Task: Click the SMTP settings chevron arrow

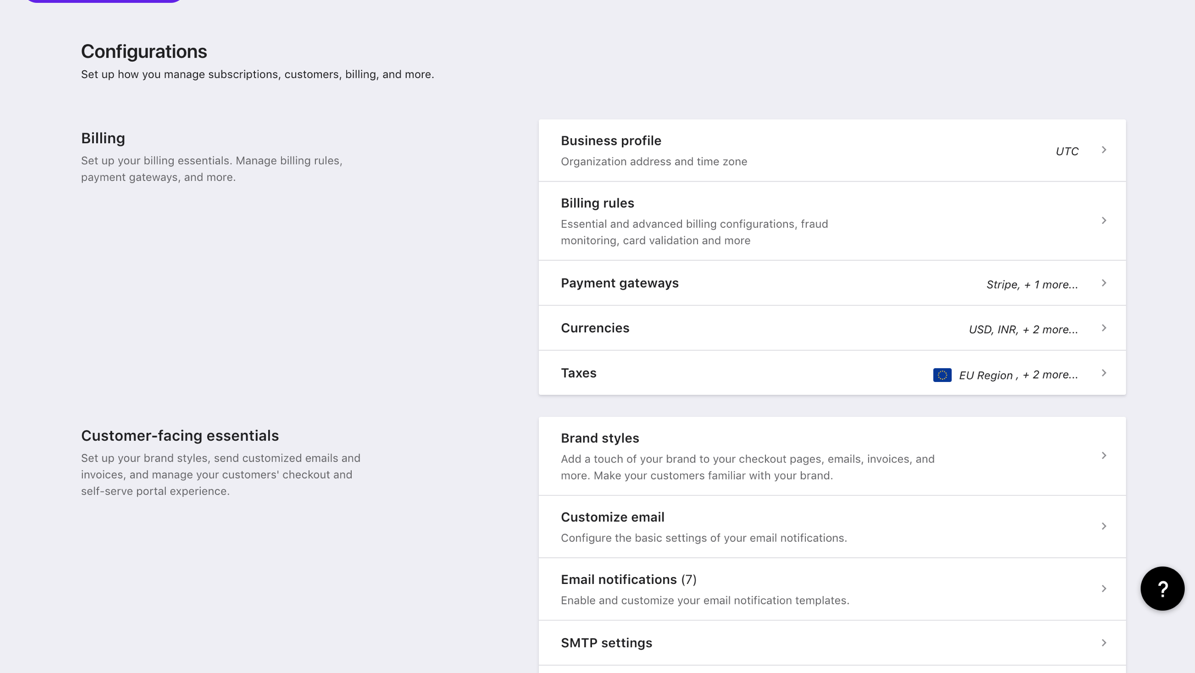Action: click(1104, 643)
